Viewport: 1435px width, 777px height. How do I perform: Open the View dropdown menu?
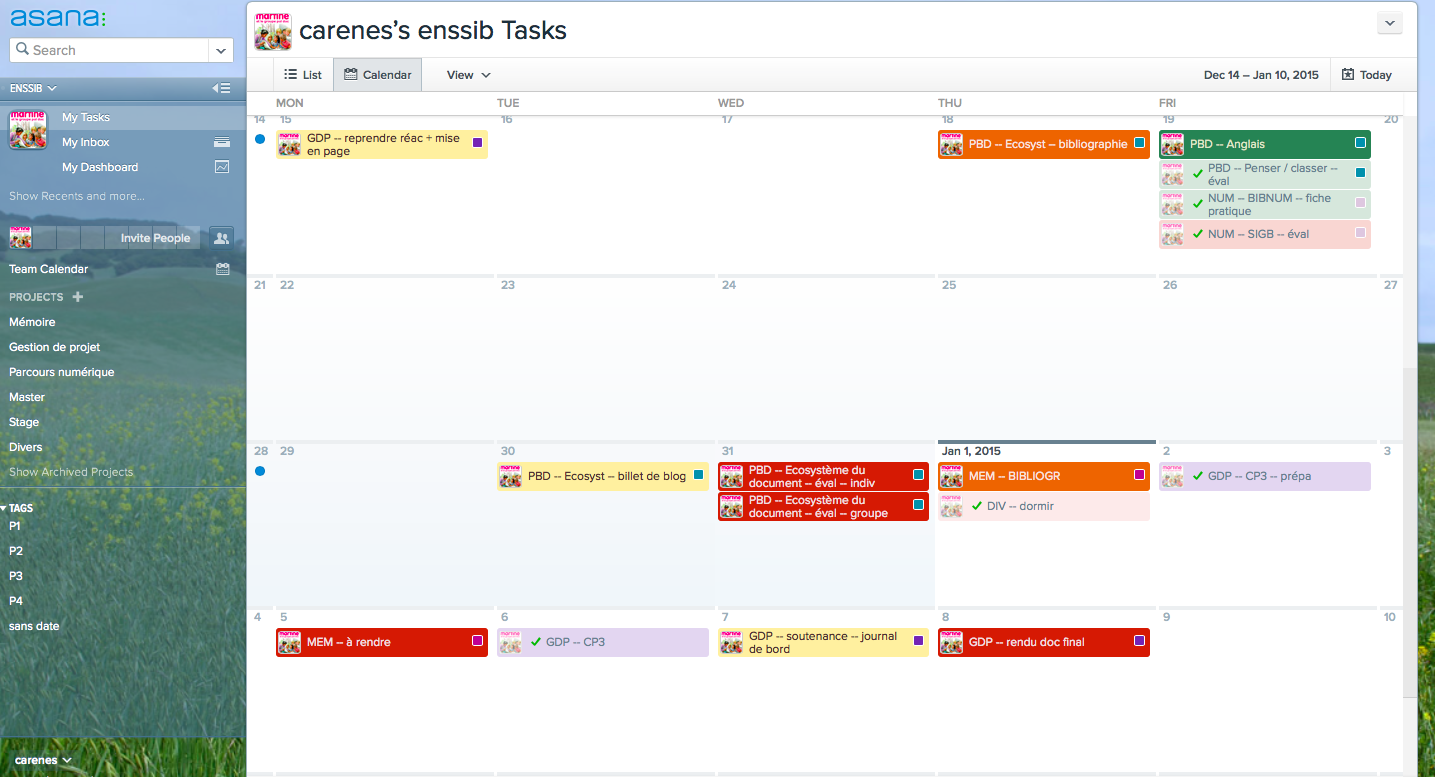[469, 75]
